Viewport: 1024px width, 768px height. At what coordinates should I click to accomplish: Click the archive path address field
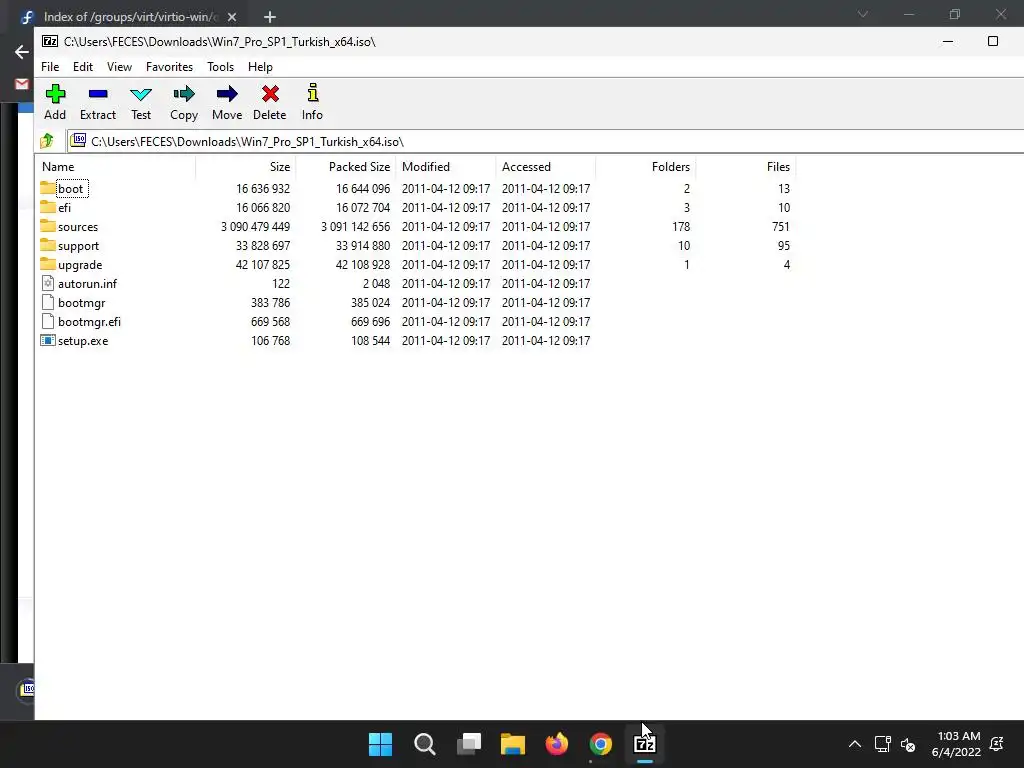[545, 142]
